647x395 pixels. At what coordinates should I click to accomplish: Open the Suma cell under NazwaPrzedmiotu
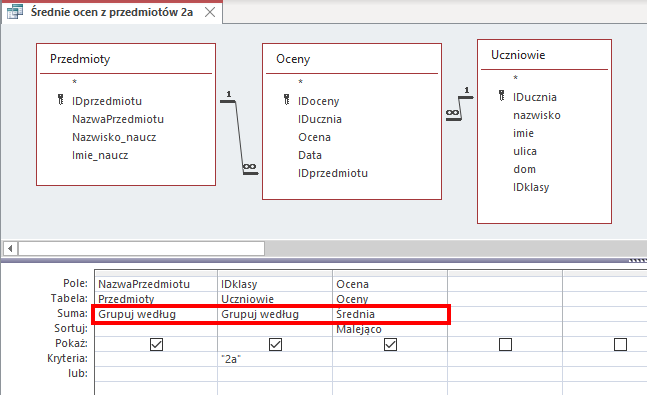coord(156,314)
